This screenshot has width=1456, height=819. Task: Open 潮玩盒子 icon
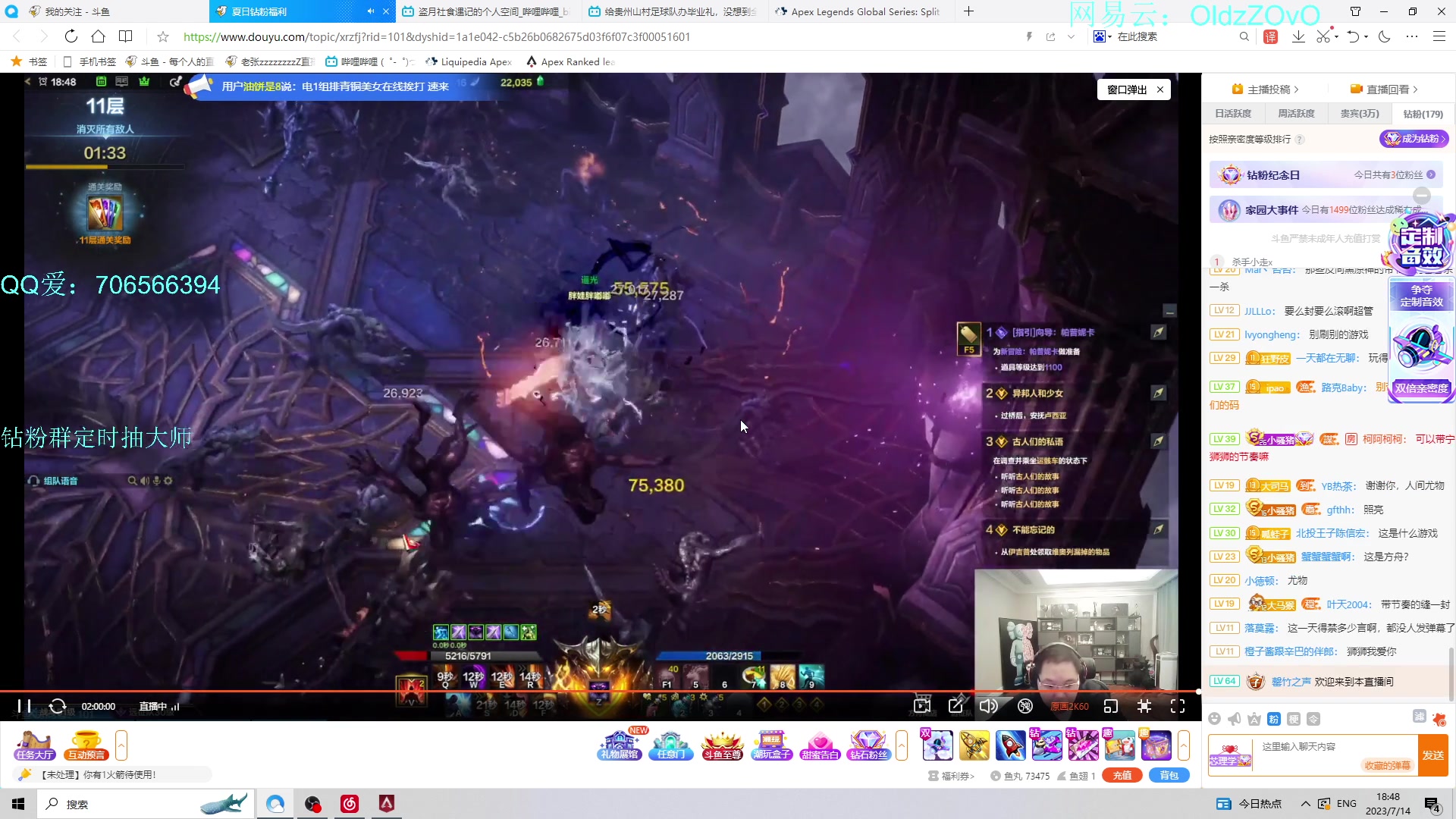(x=772, y=746)
